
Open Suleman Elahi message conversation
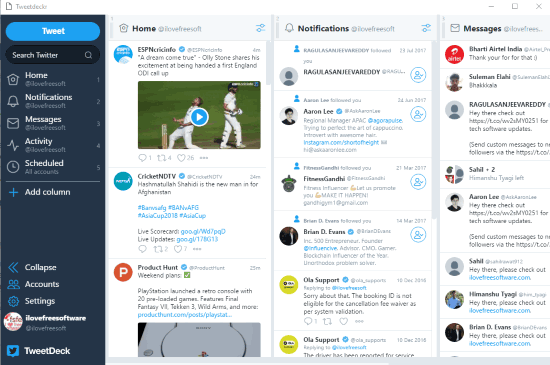pos(495,81)
